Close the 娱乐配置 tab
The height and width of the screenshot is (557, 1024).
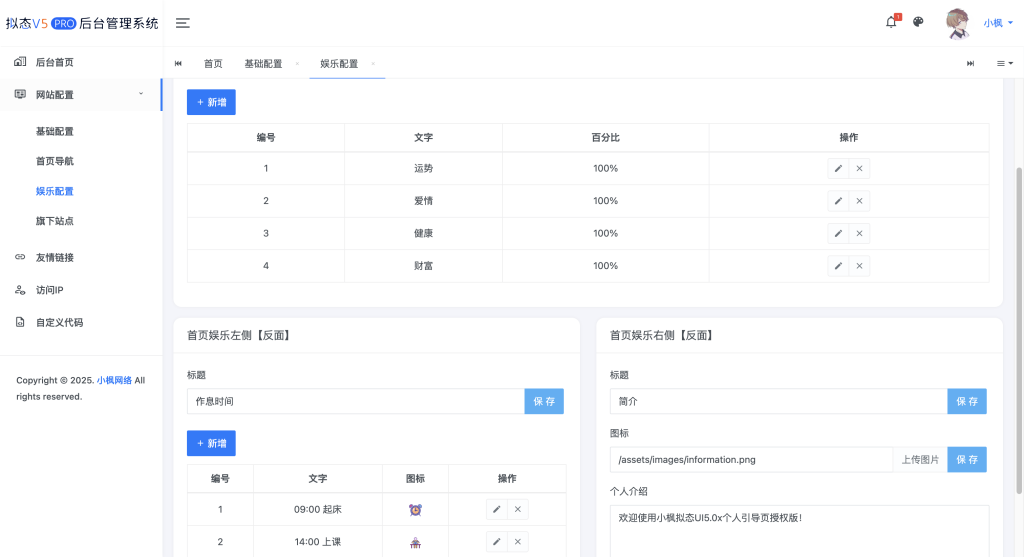tap(373, 63)
